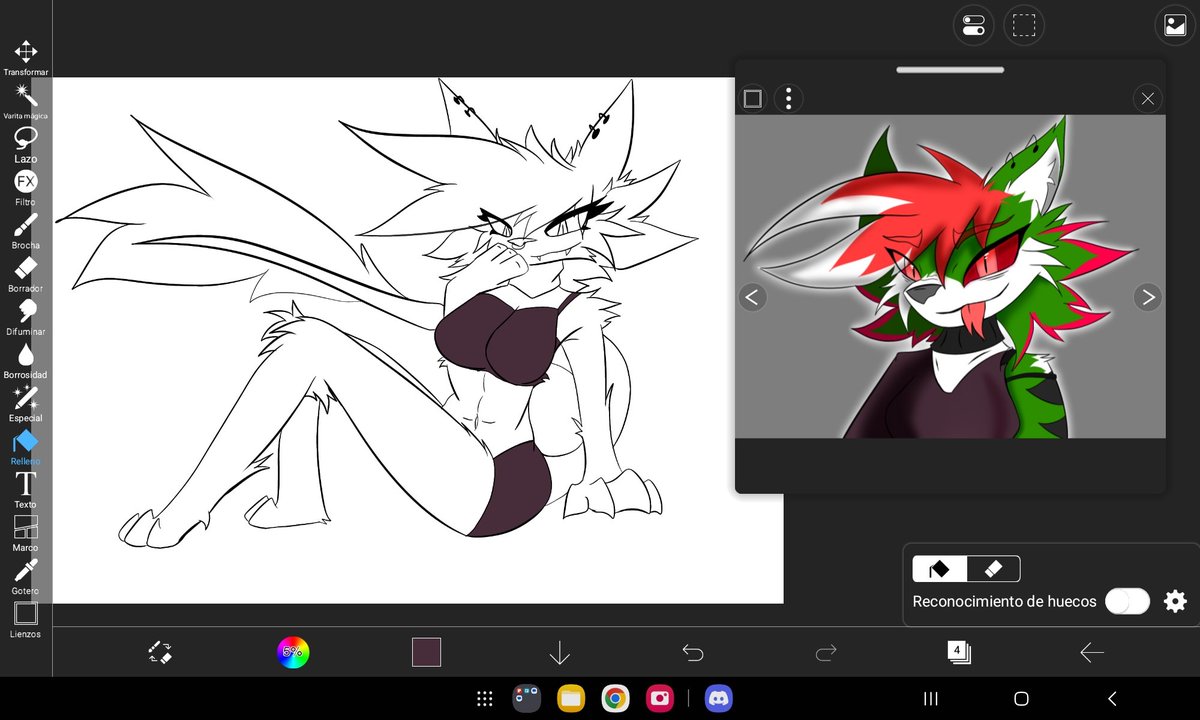Open the layers panel showing 4 layers

click(x=958, y=651)
